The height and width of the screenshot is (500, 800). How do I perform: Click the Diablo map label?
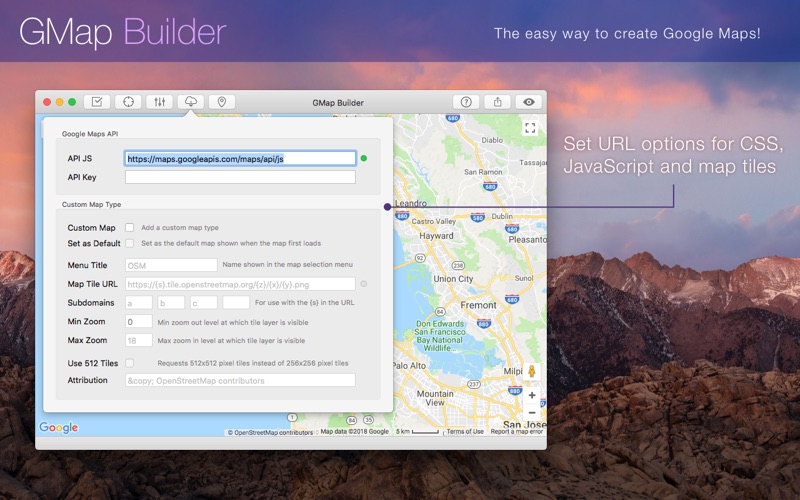click(492, 140)
